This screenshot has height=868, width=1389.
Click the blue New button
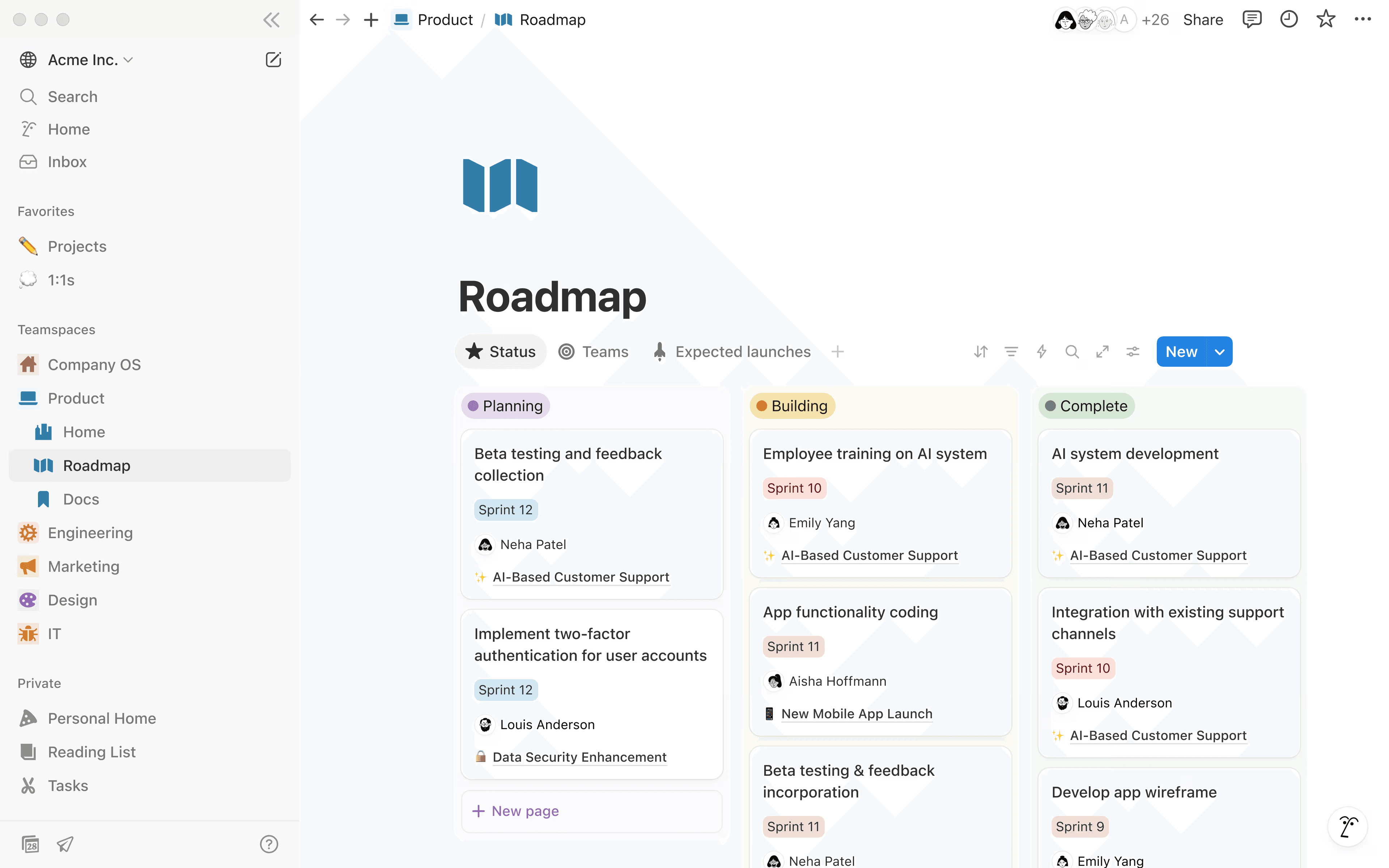(x=1181, y=351)
